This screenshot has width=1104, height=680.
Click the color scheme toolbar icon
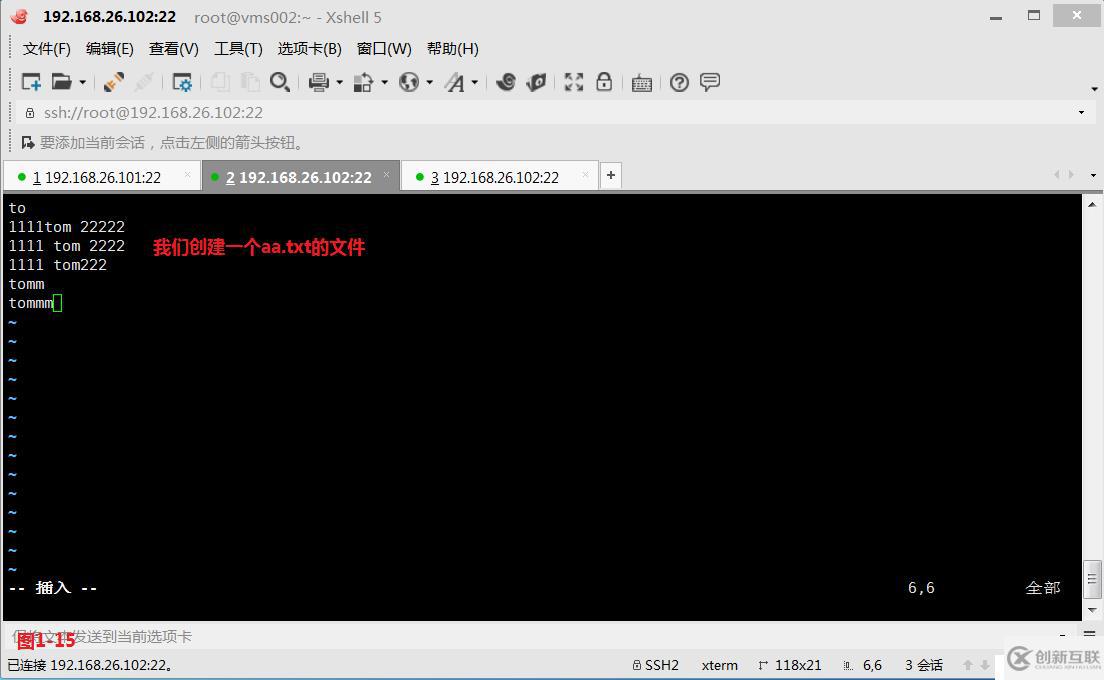coord(363,82)
